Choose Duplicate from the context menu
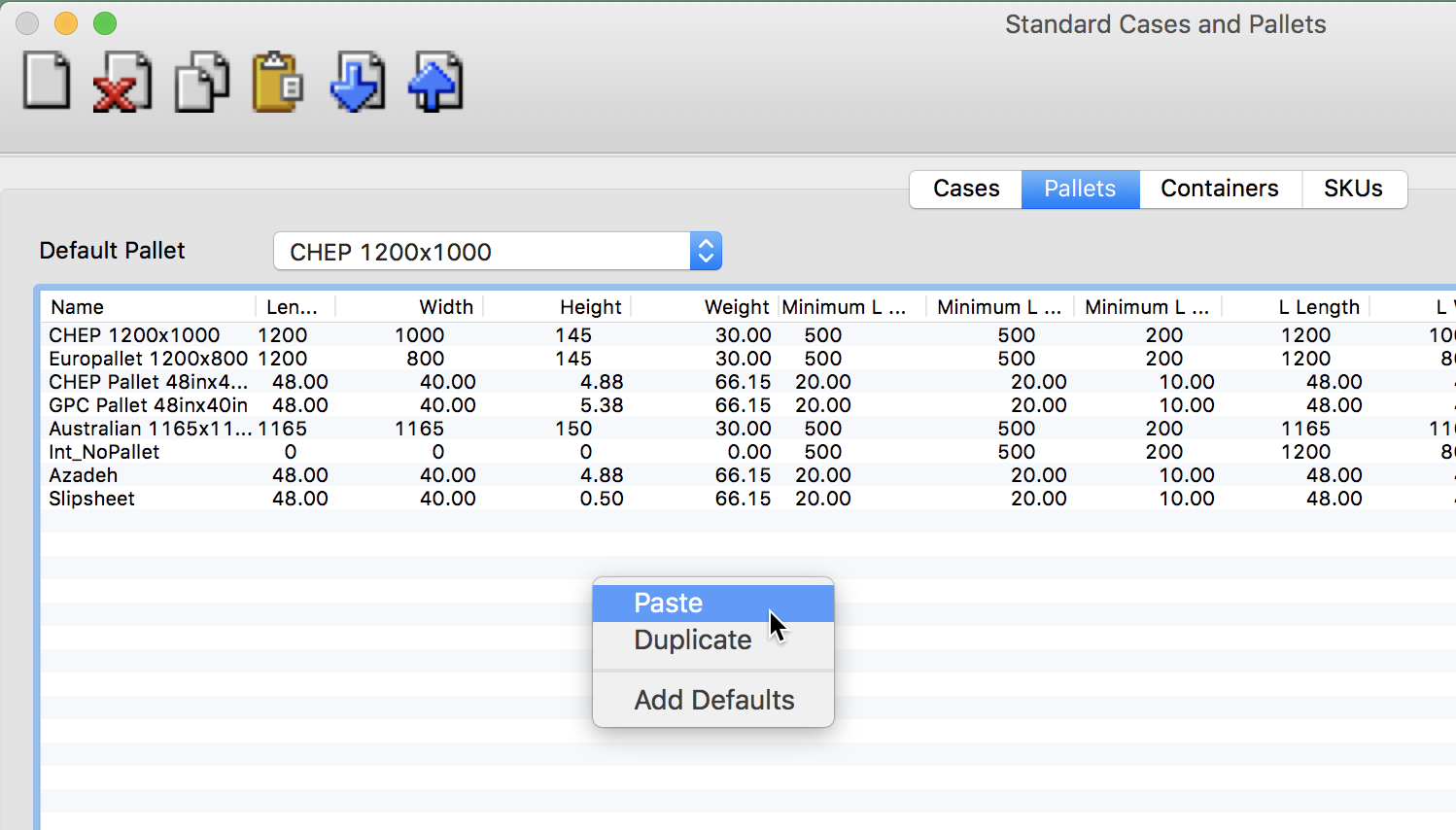 click(x=713, y=640)
